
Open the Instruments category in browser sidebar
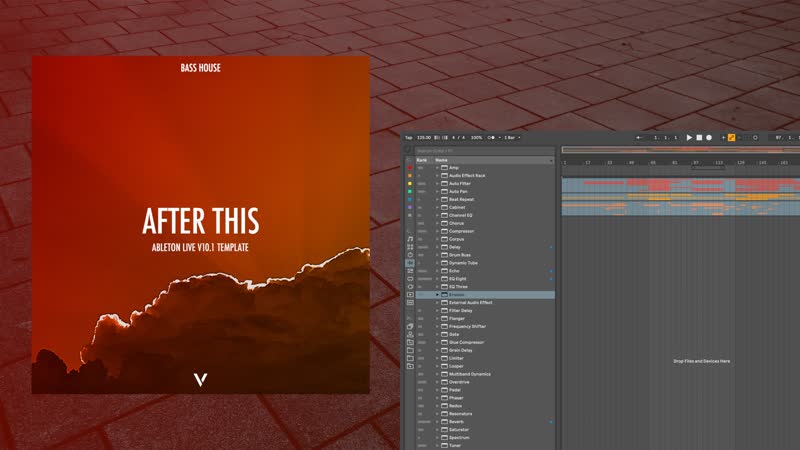coord(410,255)
